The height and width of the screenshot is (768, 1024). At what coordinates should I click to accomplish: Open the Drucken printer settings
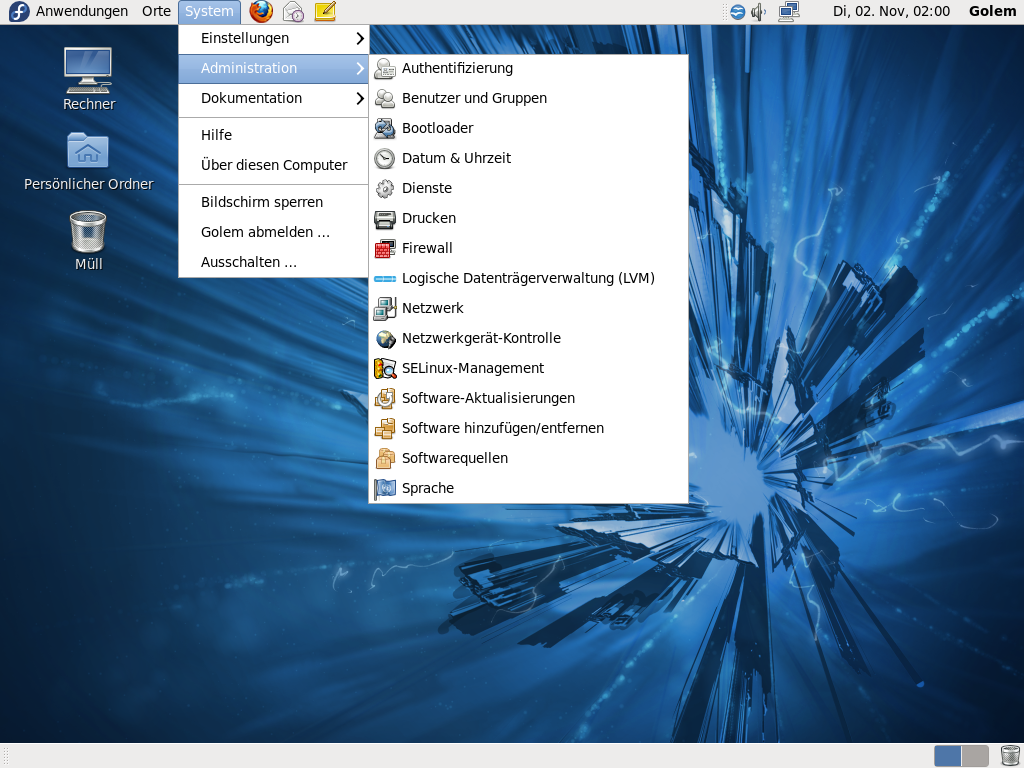coord(428,218)
